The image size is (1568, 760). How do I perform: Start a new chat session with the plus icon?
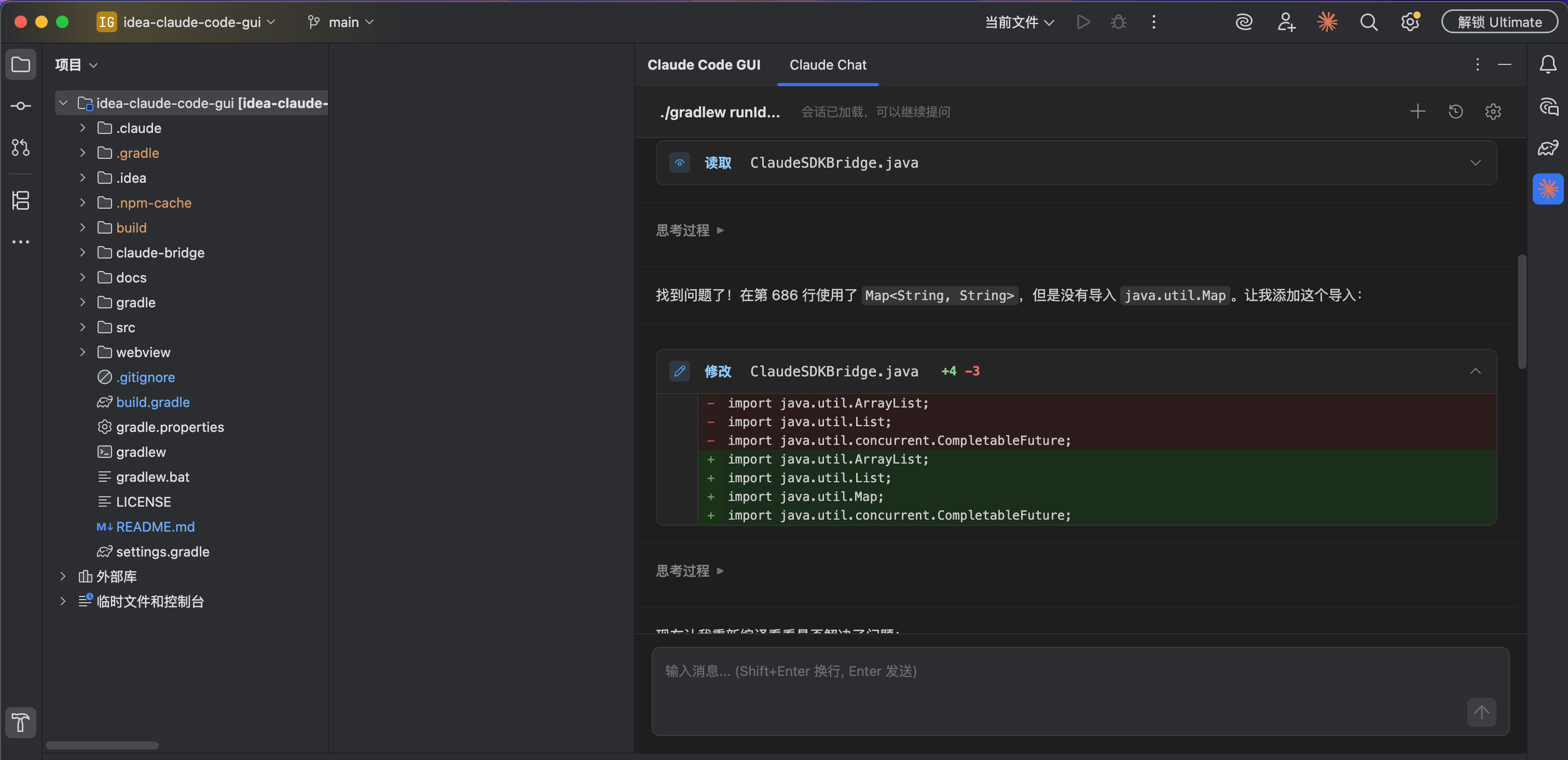click(x=1417, y=111)
